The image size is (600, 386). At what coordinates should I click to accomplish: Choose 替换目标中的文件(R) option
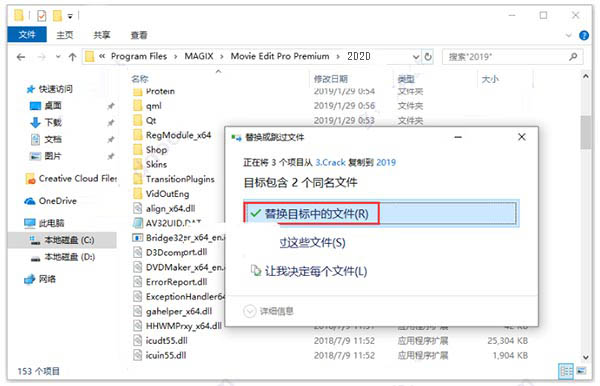click(x=381, y=213)
